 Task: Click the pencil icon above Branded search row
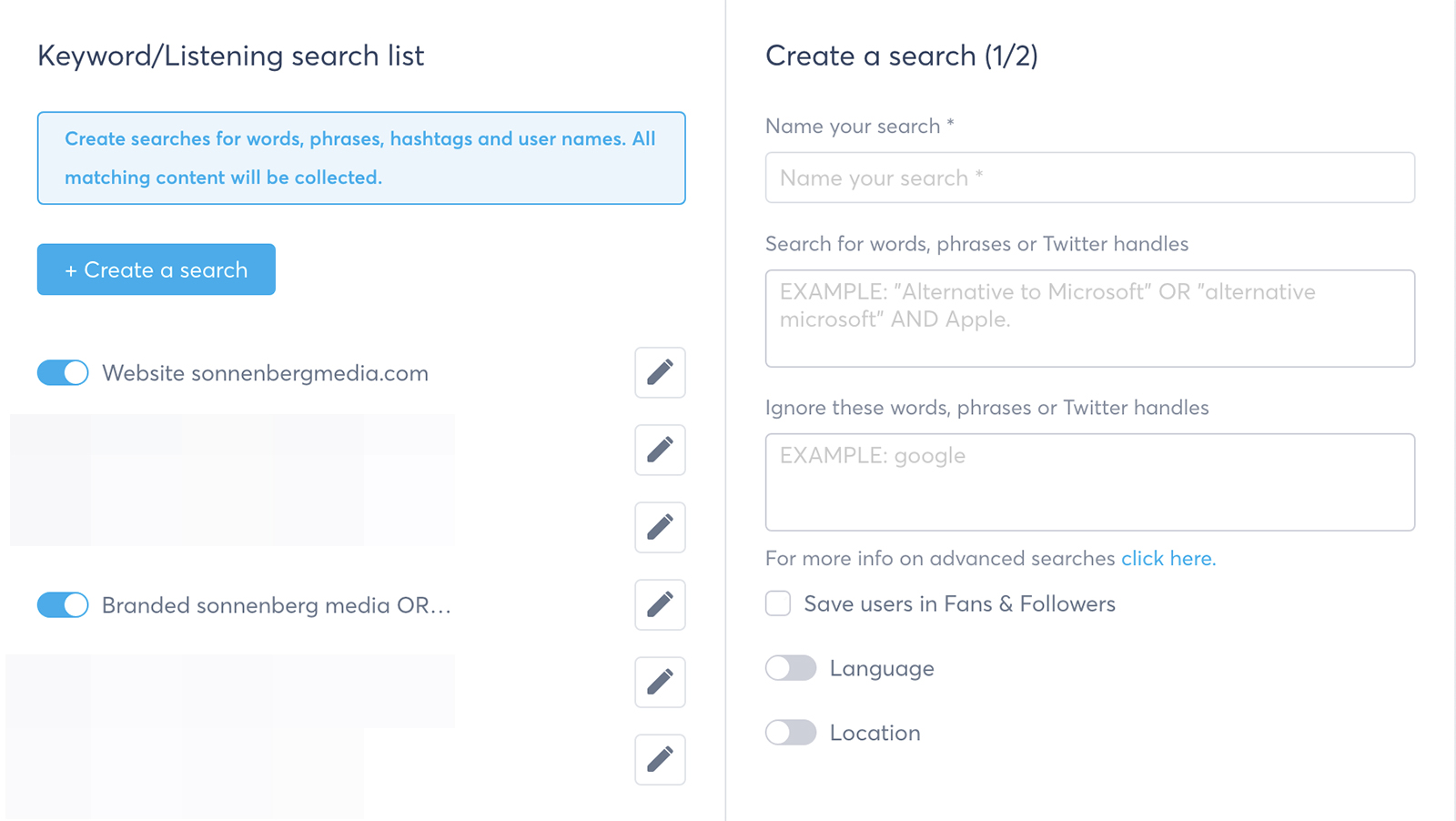click(x=660, y=527)
